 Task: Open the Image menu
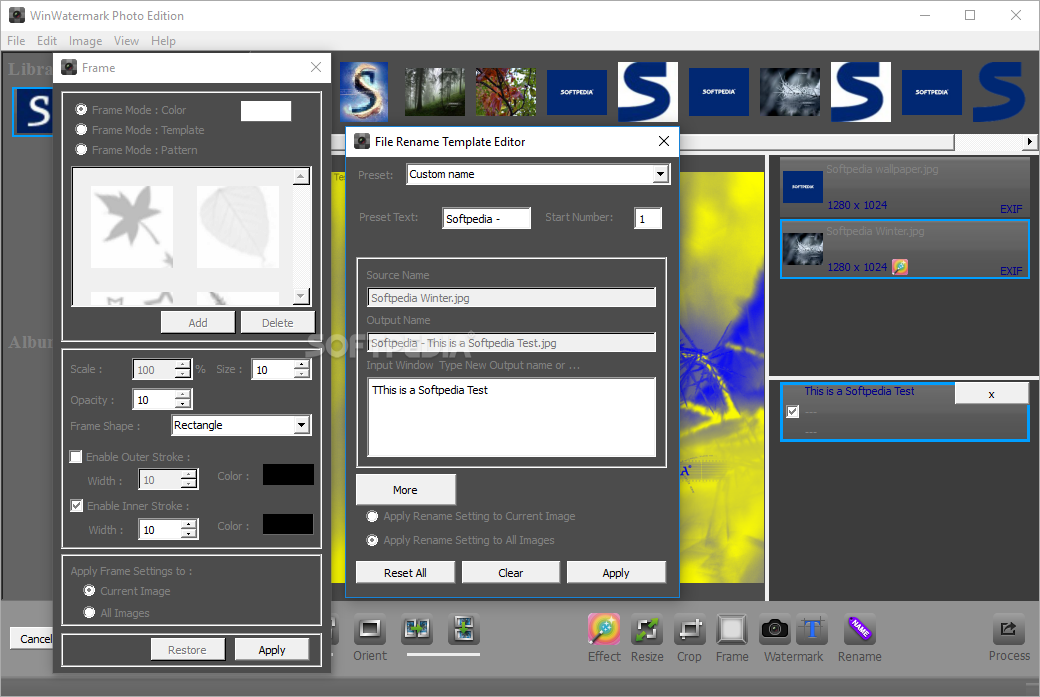click(x=85, y=40)
